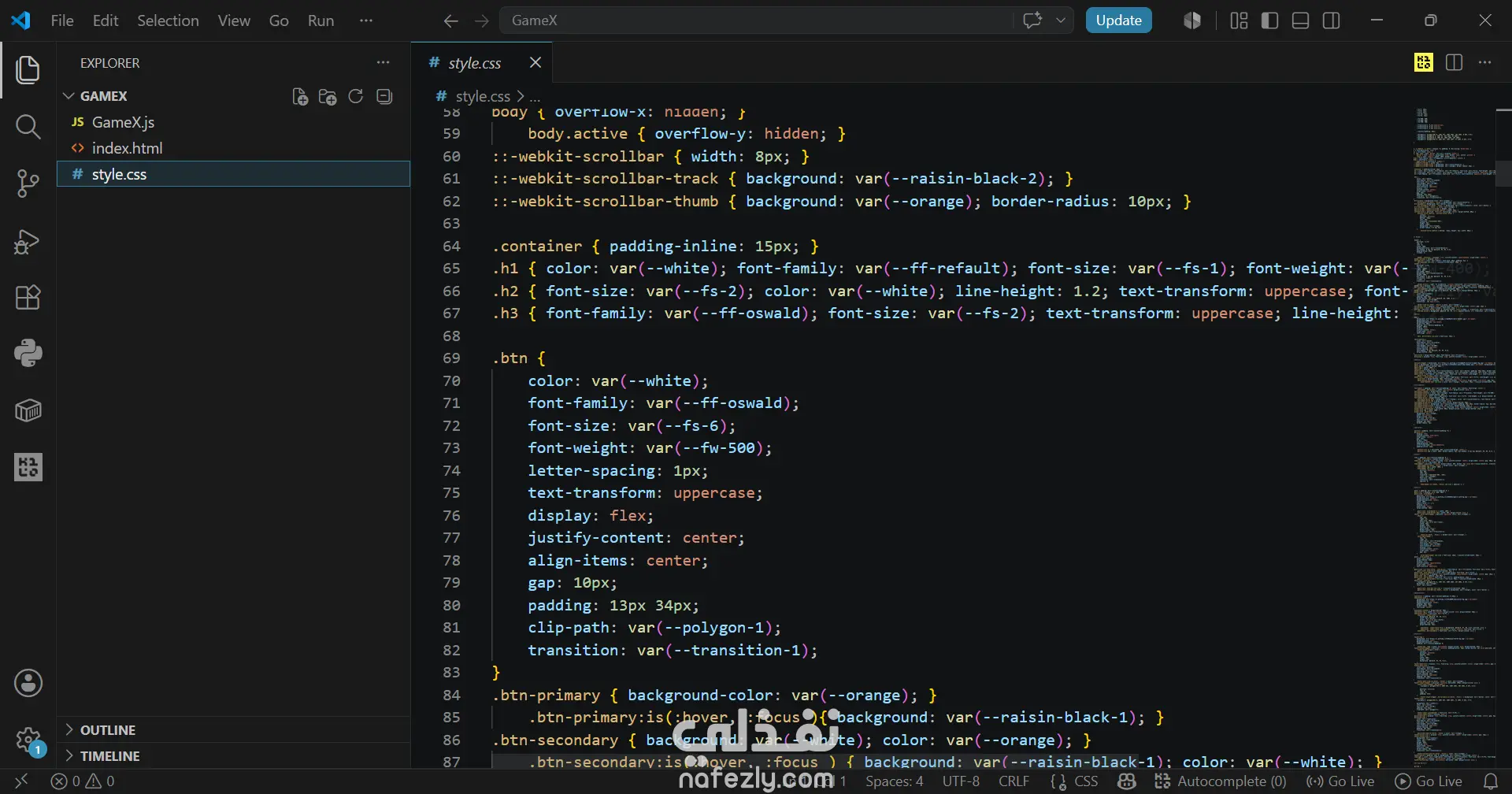
Task: Open the Accounts menu
Action: (x=28, y=683)
